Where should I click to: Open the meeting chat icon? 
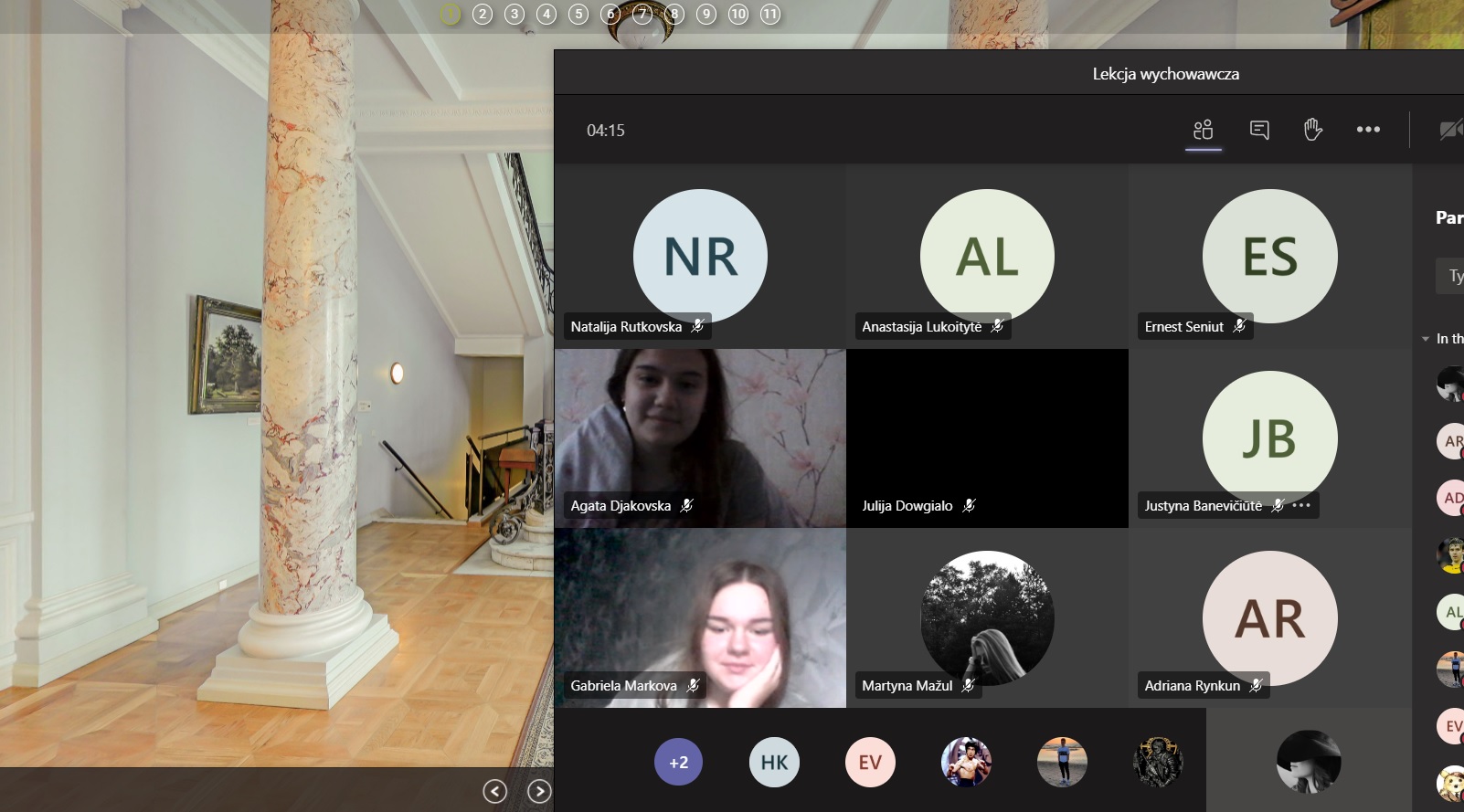pyautogui.click(x=1259, y=130)
